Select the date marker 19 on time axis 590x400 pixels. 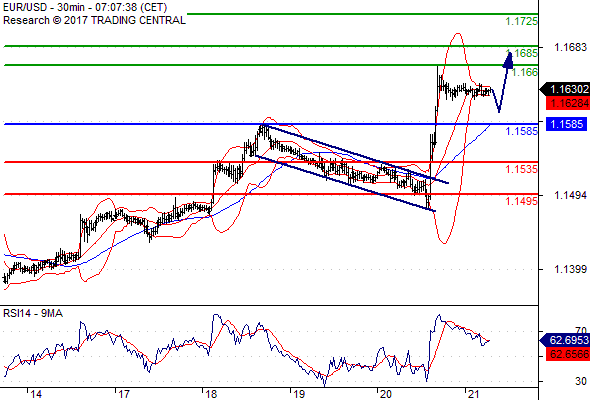299,394
